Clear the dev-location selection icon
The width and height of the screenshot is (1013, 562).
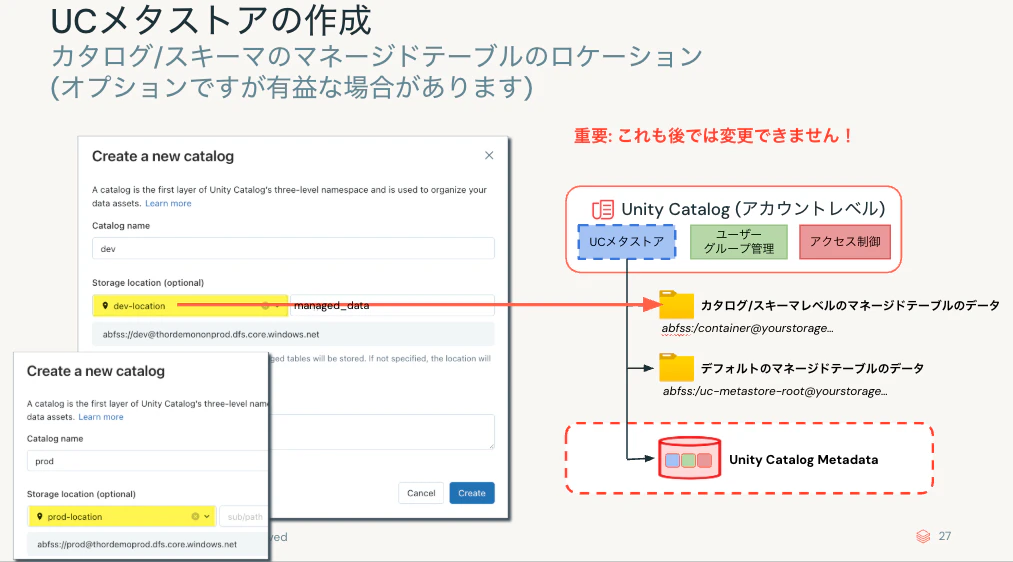click(265, 306)
